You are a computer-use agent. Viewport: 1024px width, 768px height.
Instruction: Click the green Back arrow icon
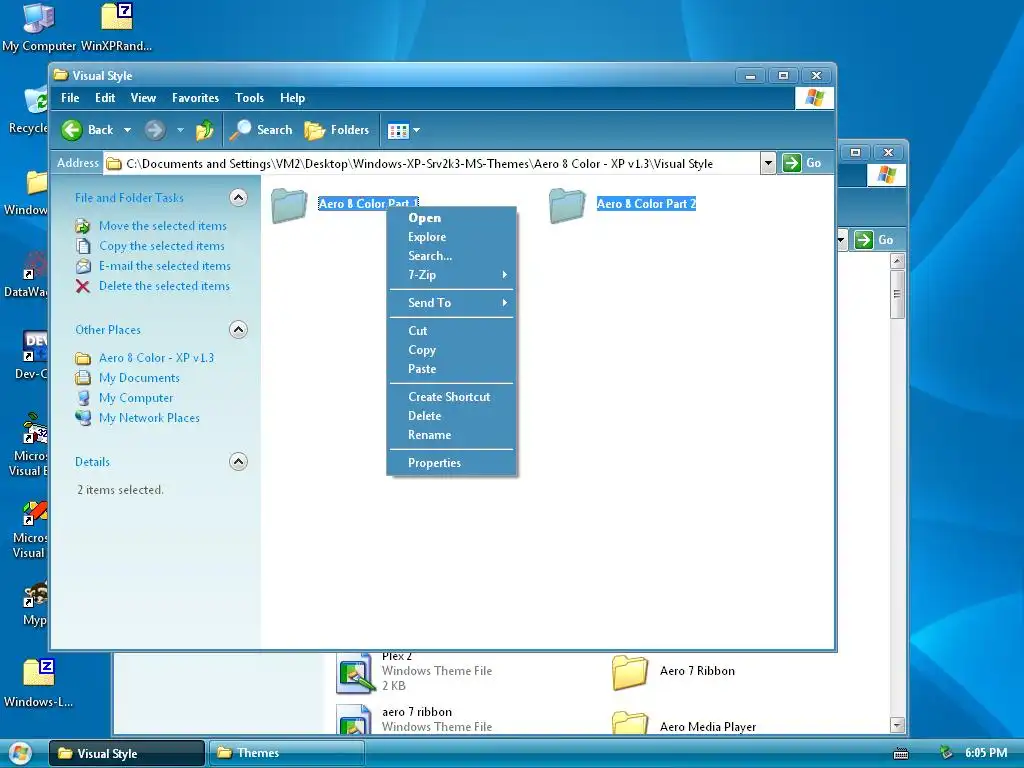coord(72,130)
